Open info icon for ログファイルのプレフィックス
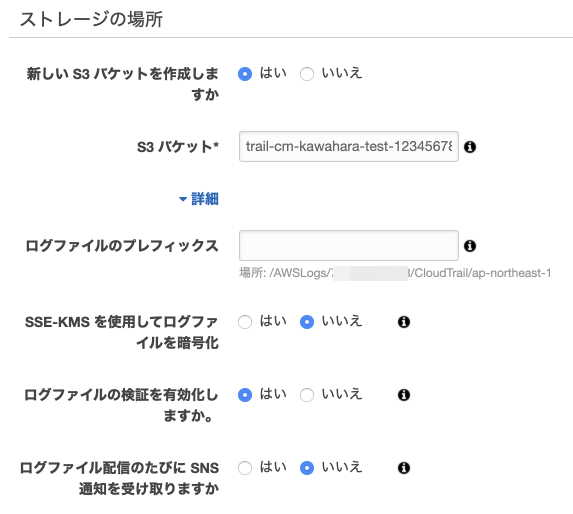This screenshot has width=573, height=514. point(470,246)
